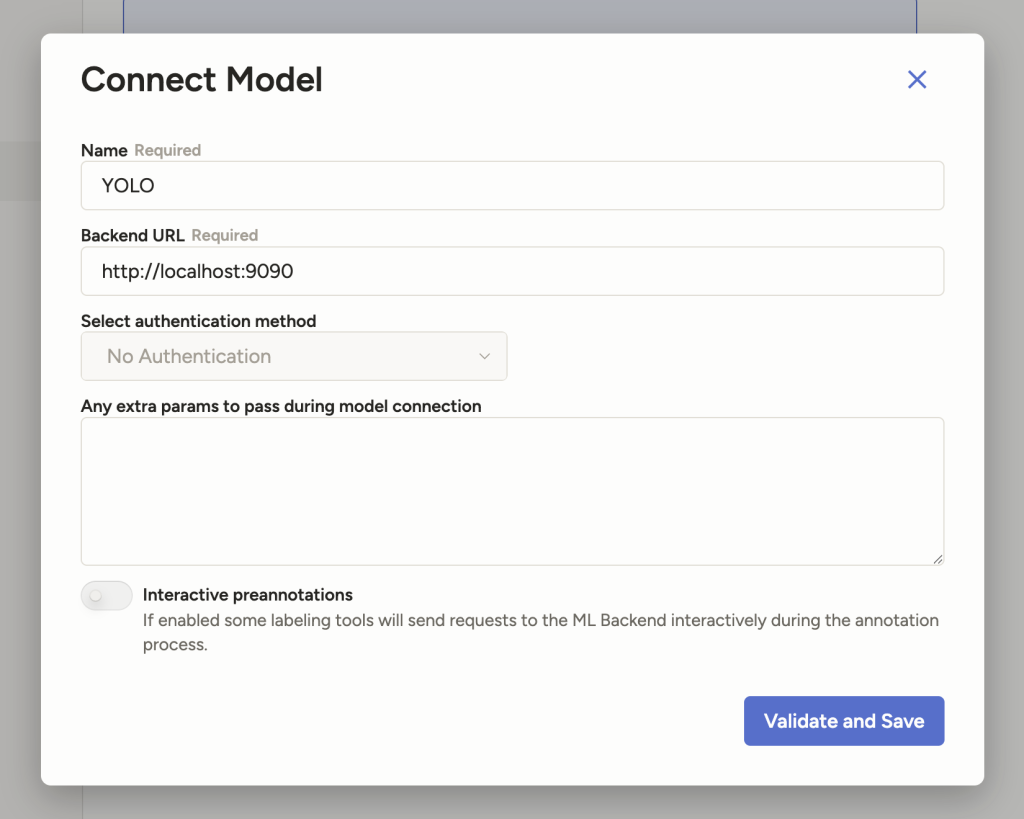Image resolution: width=1024 pixels, height=819 pixels.
Task: Click the Connect Model heading
Action: tap(202, 80)
